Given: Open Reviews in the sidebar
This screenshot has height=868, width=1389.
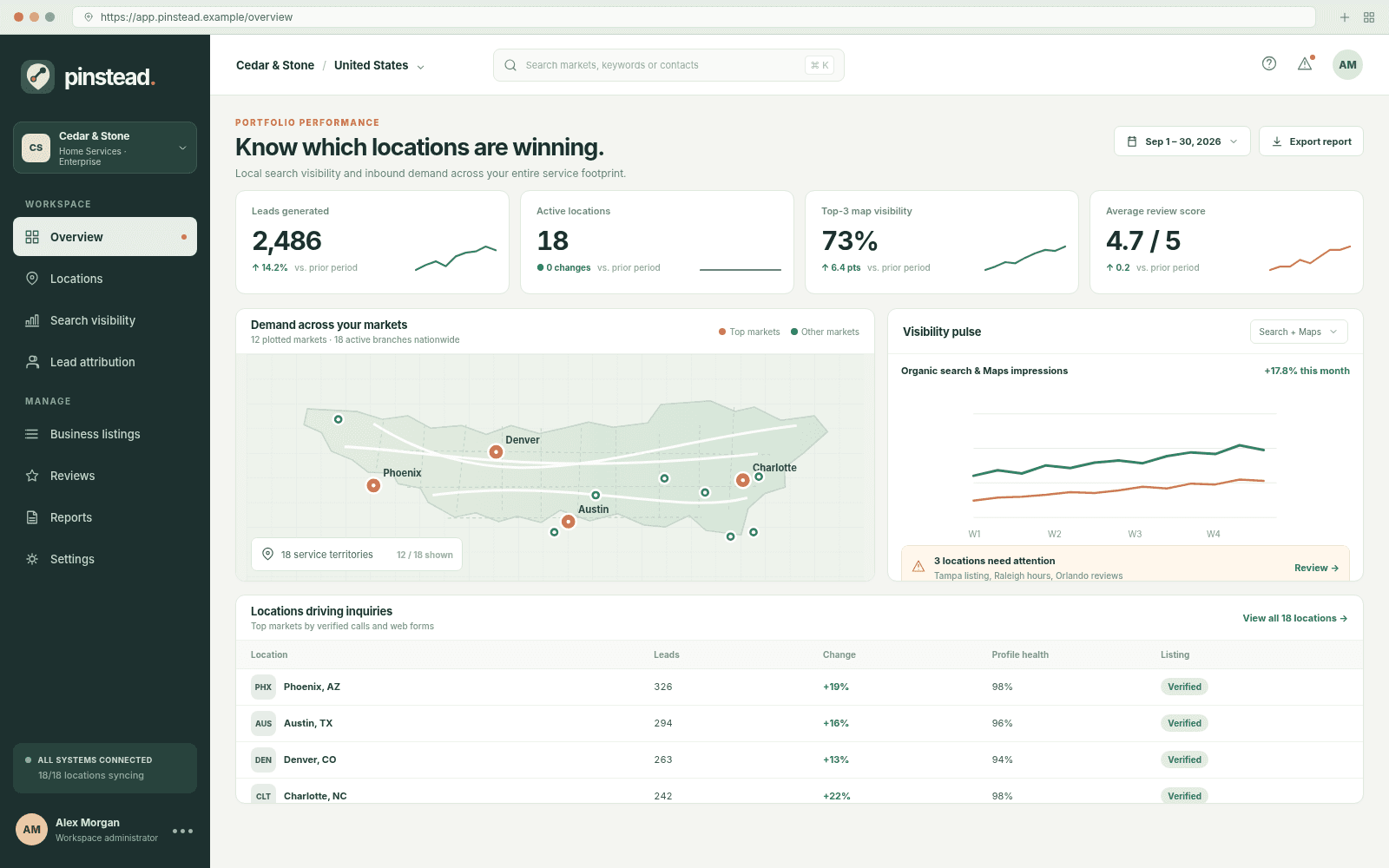Looking at the screenshot, I should [x=105, y=476].
